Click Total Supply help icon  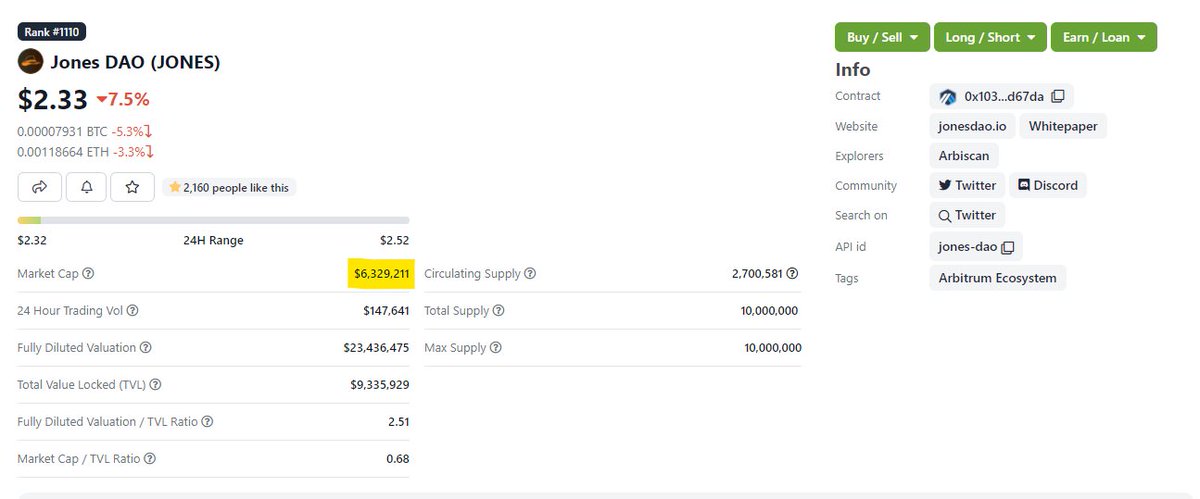tap(499, 311)
